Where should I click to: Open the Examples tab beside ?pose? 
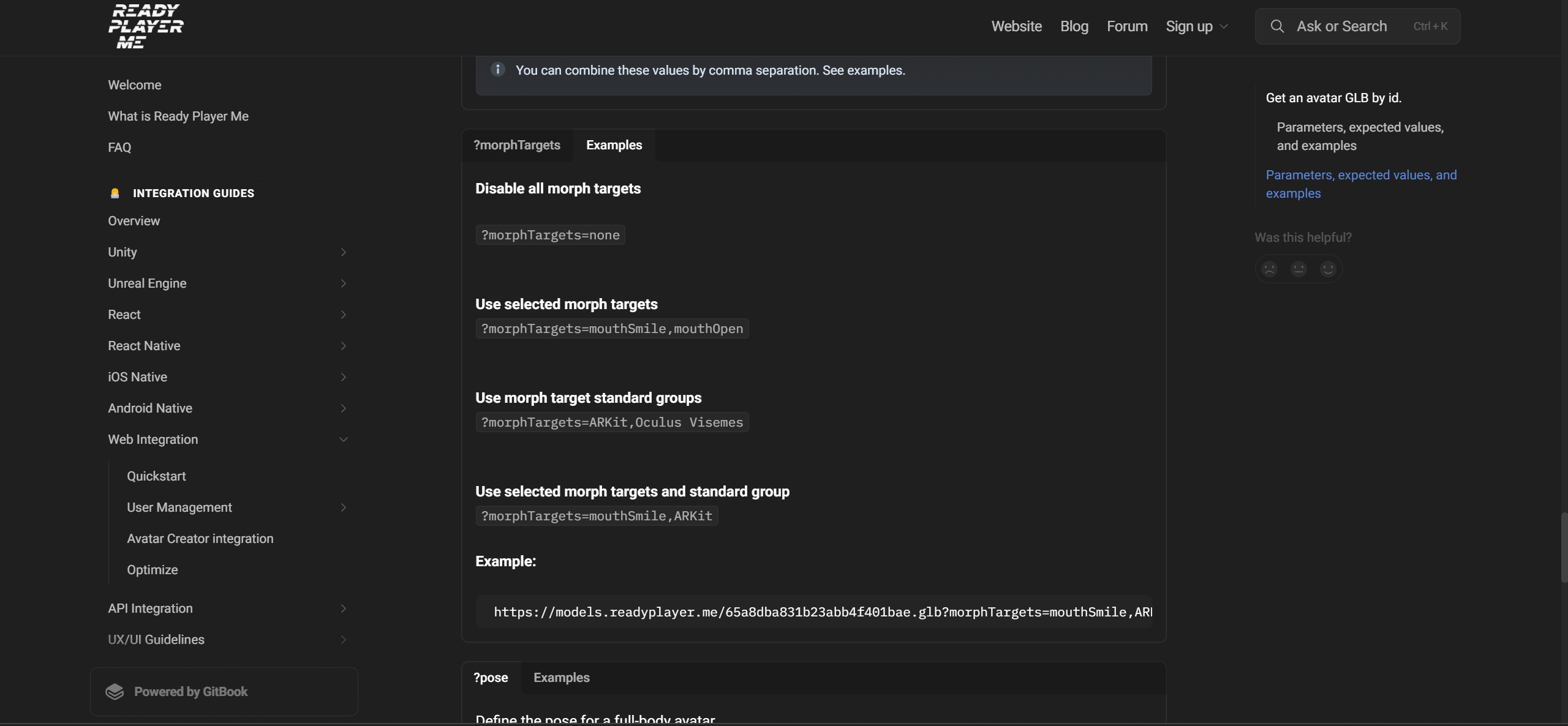point(561,678)
